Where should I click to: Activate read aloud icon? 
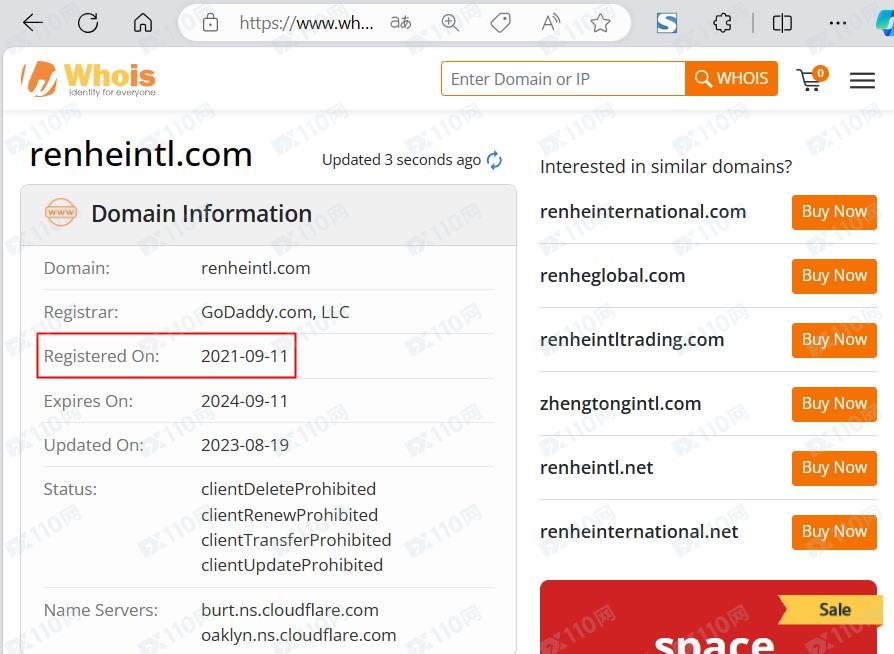click(x=550, y=23)
